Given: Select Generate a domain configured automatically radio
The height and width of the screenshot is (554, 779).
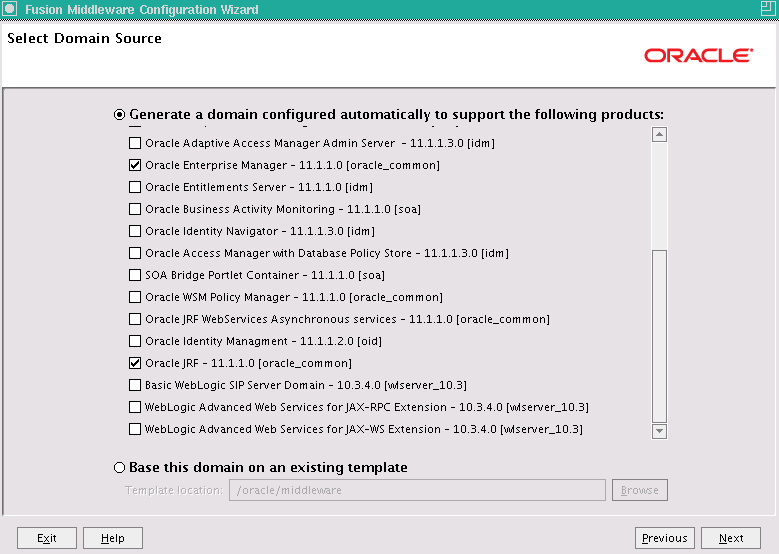Looking at the screenshot, I should pyautogui.click(x=119, y=115).
